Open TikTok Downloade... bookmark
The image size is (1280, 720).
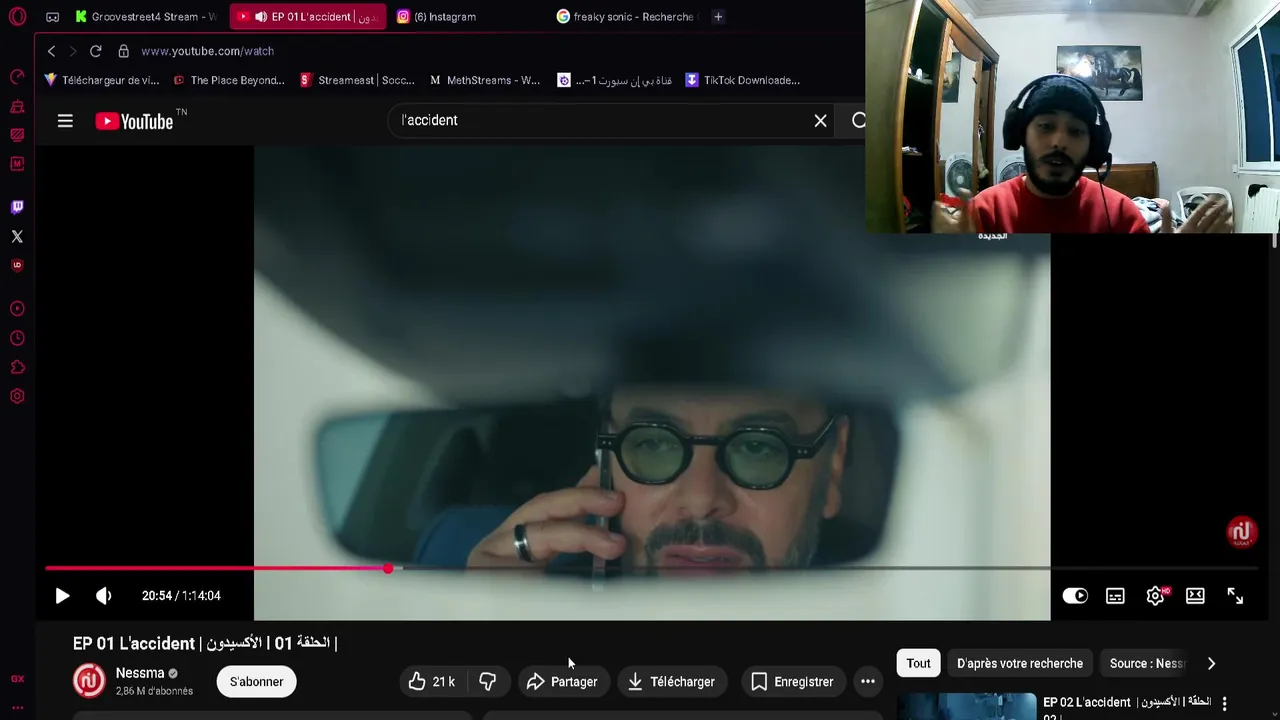click(x=743, y=80)
